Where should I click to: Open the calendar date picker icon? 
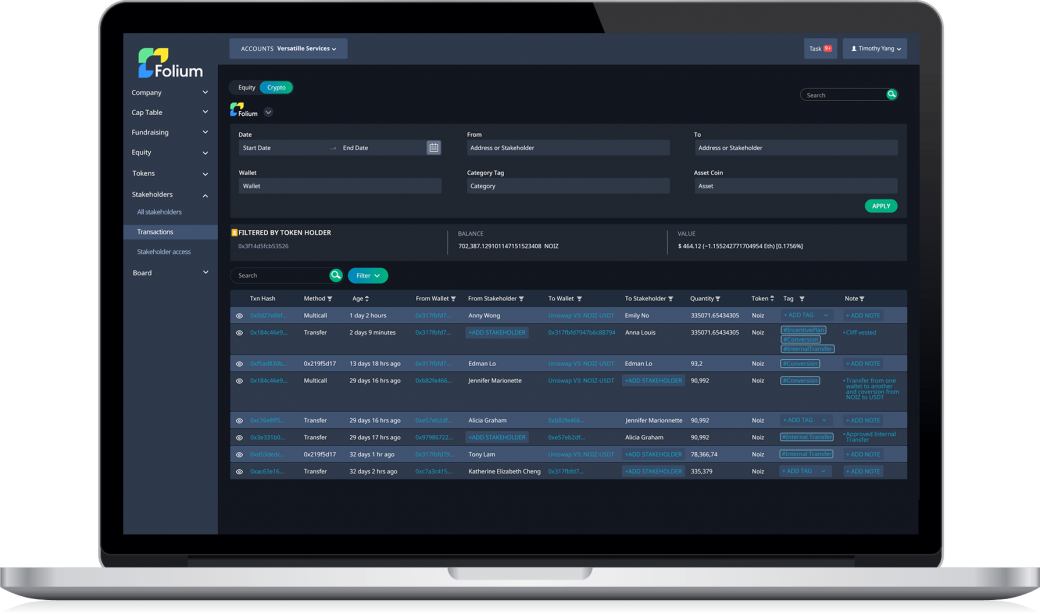pyautogui.click(x=433, y=148)
